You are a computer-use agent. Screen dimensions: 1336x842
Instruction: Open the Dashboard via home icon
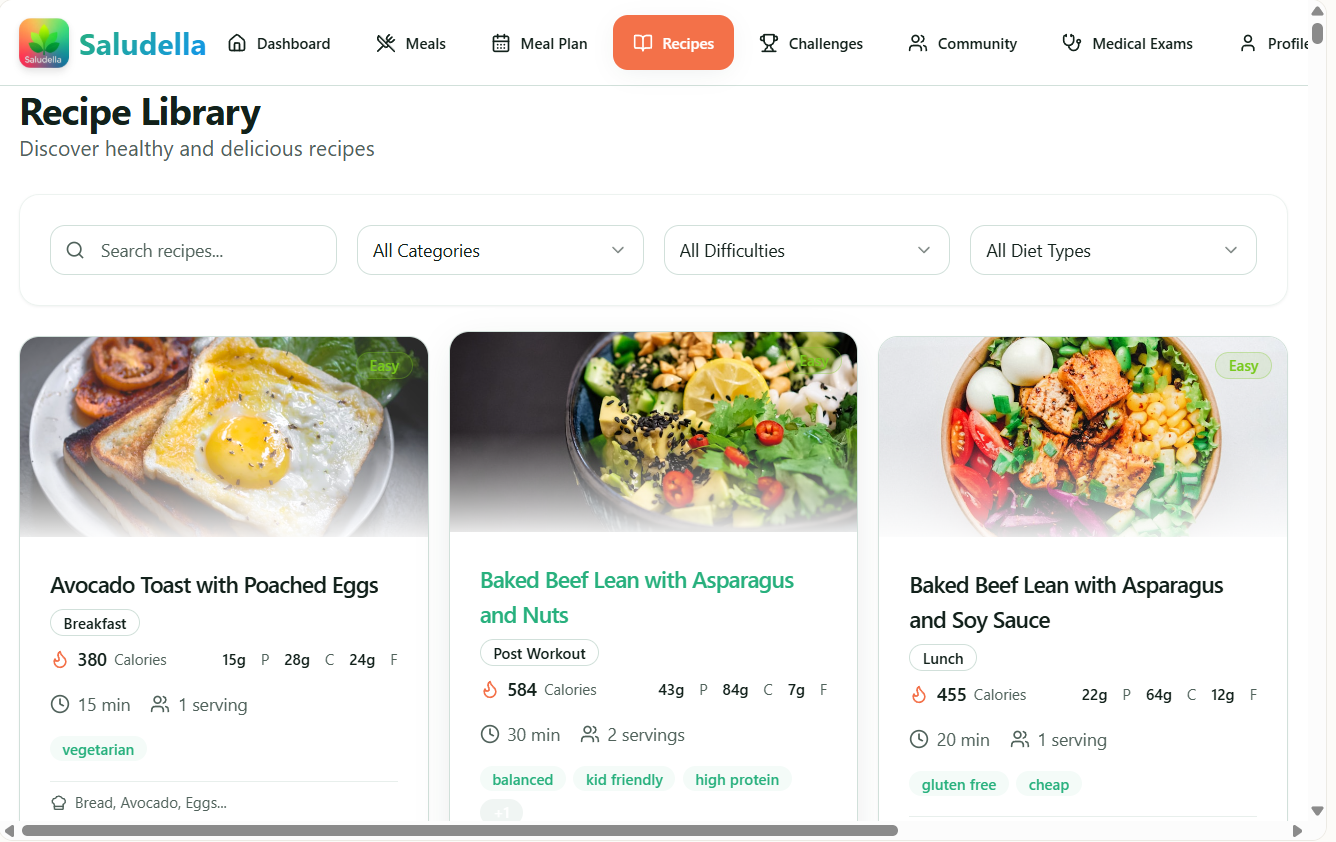pyautogui.click(x=236, y=43)
